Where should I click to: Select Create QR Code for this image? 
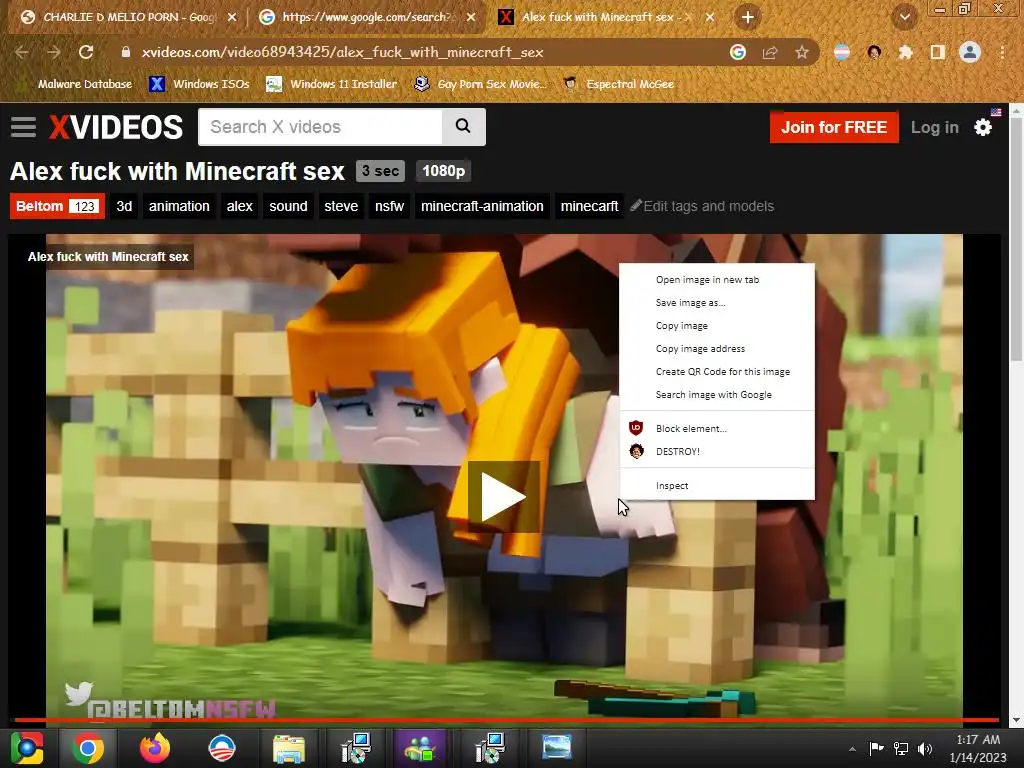pyautogui.click(x=716, y=372)
